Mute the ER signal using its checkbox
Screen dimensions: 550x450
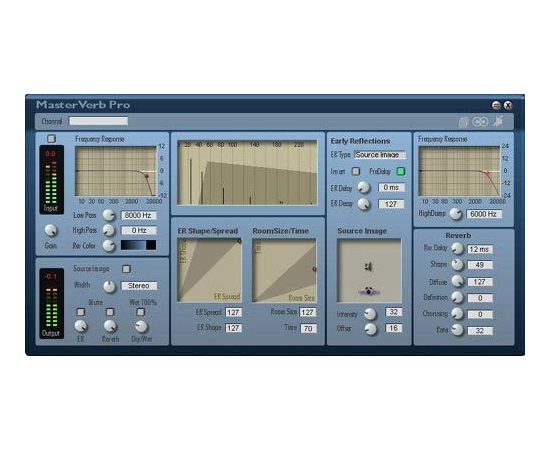pyautogui.click(x=81, y=312)
